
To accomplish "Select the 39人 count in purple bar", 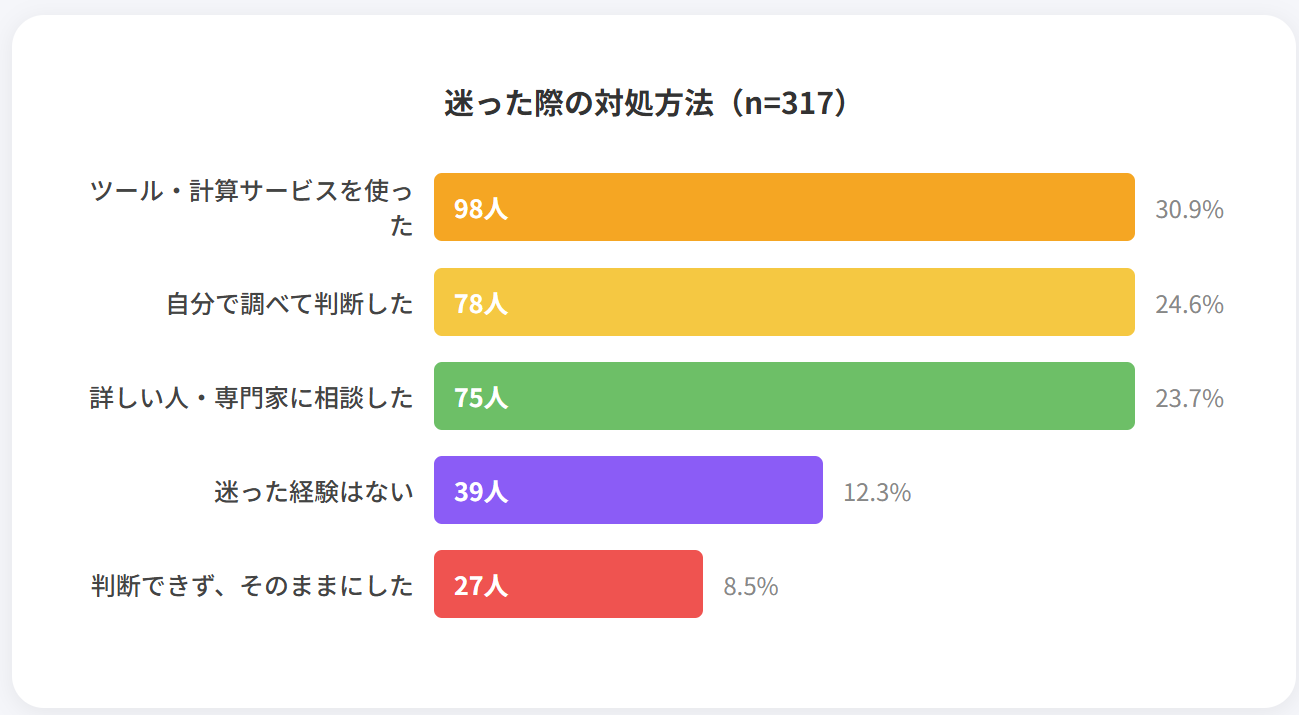I will point(481,491).
